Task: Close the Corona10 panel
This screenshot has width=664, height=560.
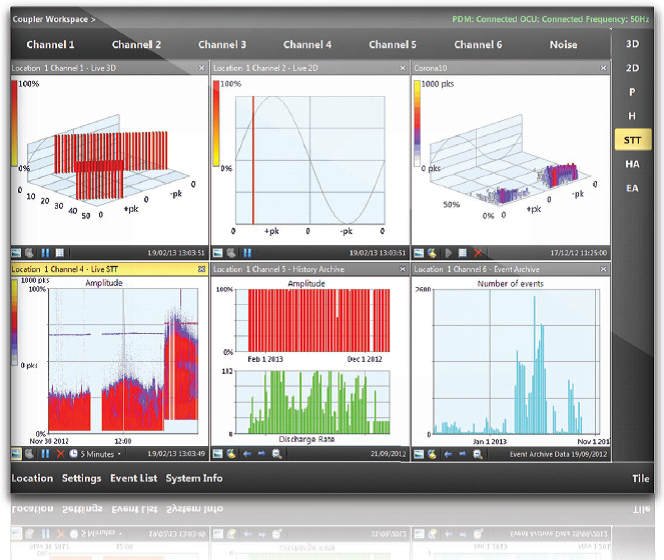Action: 603,68
